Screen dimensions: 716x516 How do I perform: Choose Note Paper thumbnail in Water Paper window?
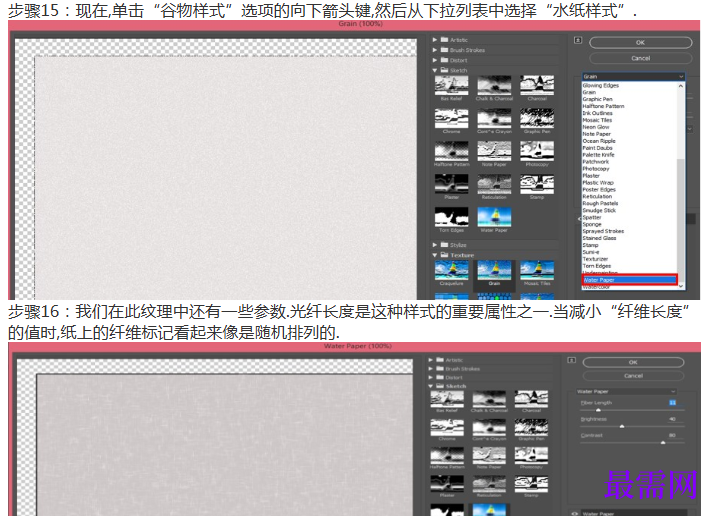489,455
